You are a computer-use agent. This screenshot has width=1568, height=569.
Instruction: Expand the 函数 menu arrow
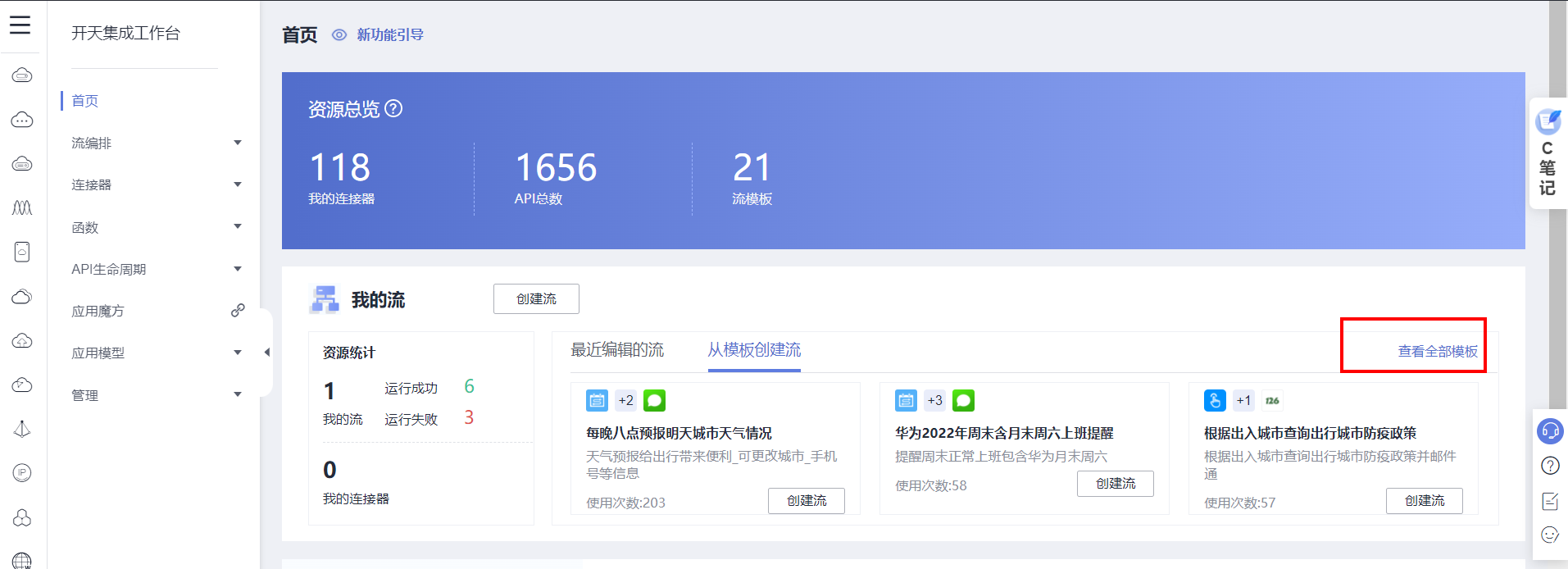click(238, 226)
